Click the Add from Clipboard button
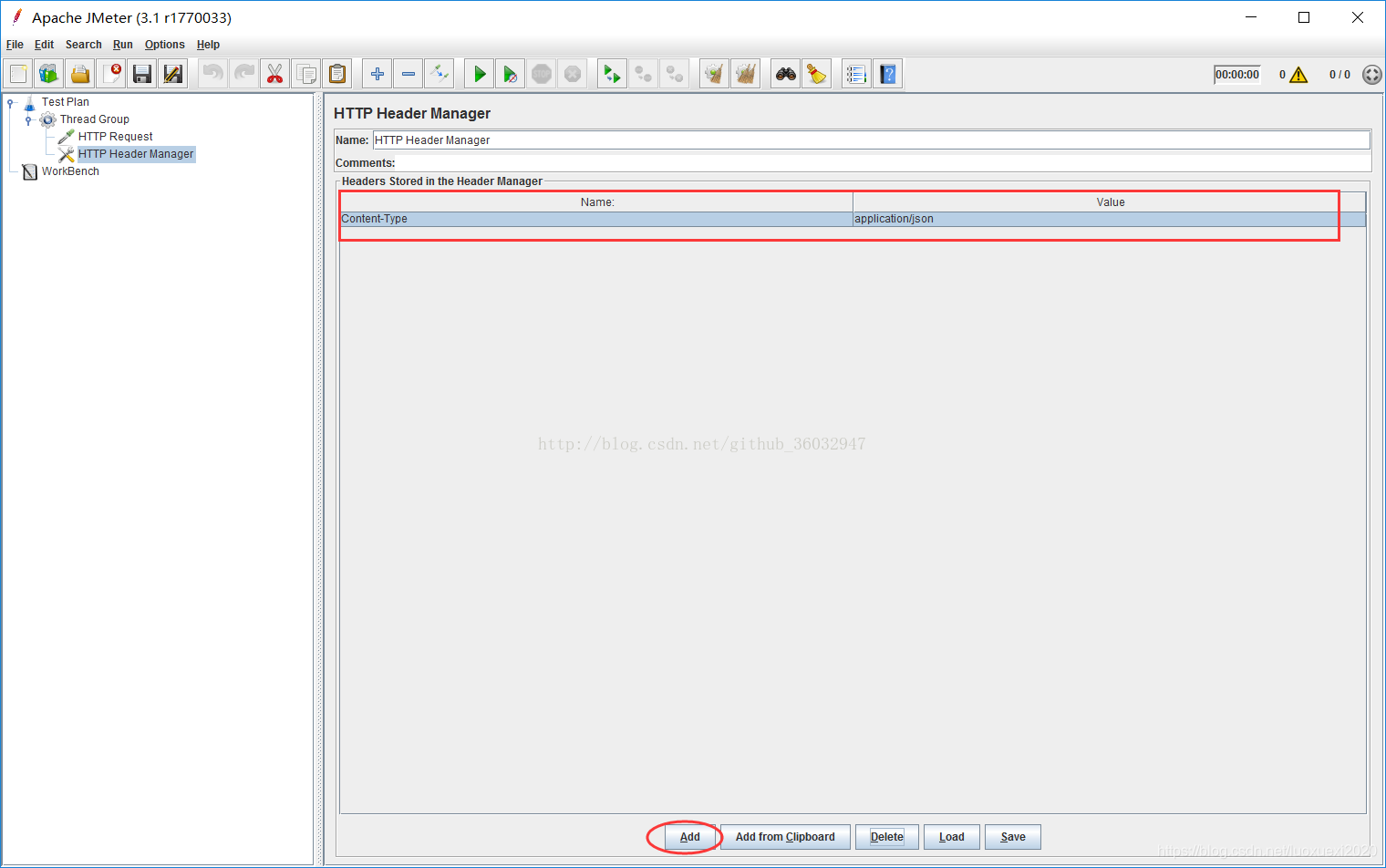The width and height of the screenshot is (1386, 868). coord(785,837)
